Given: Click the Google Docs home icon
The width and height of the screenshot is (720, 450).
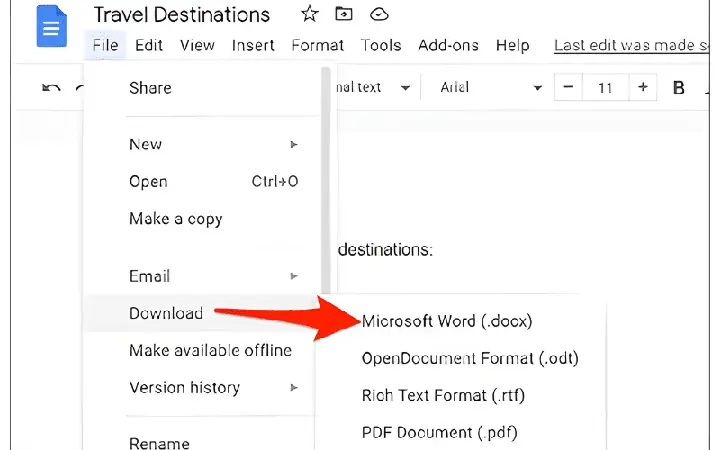Looking at the screenshot, I should 51,26.
